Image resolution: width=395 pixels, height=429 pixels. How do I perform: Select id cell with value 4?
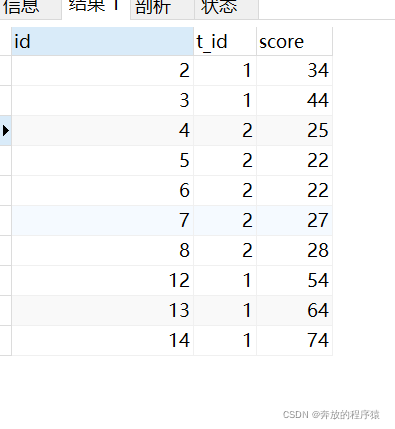[x=102, y=130]
